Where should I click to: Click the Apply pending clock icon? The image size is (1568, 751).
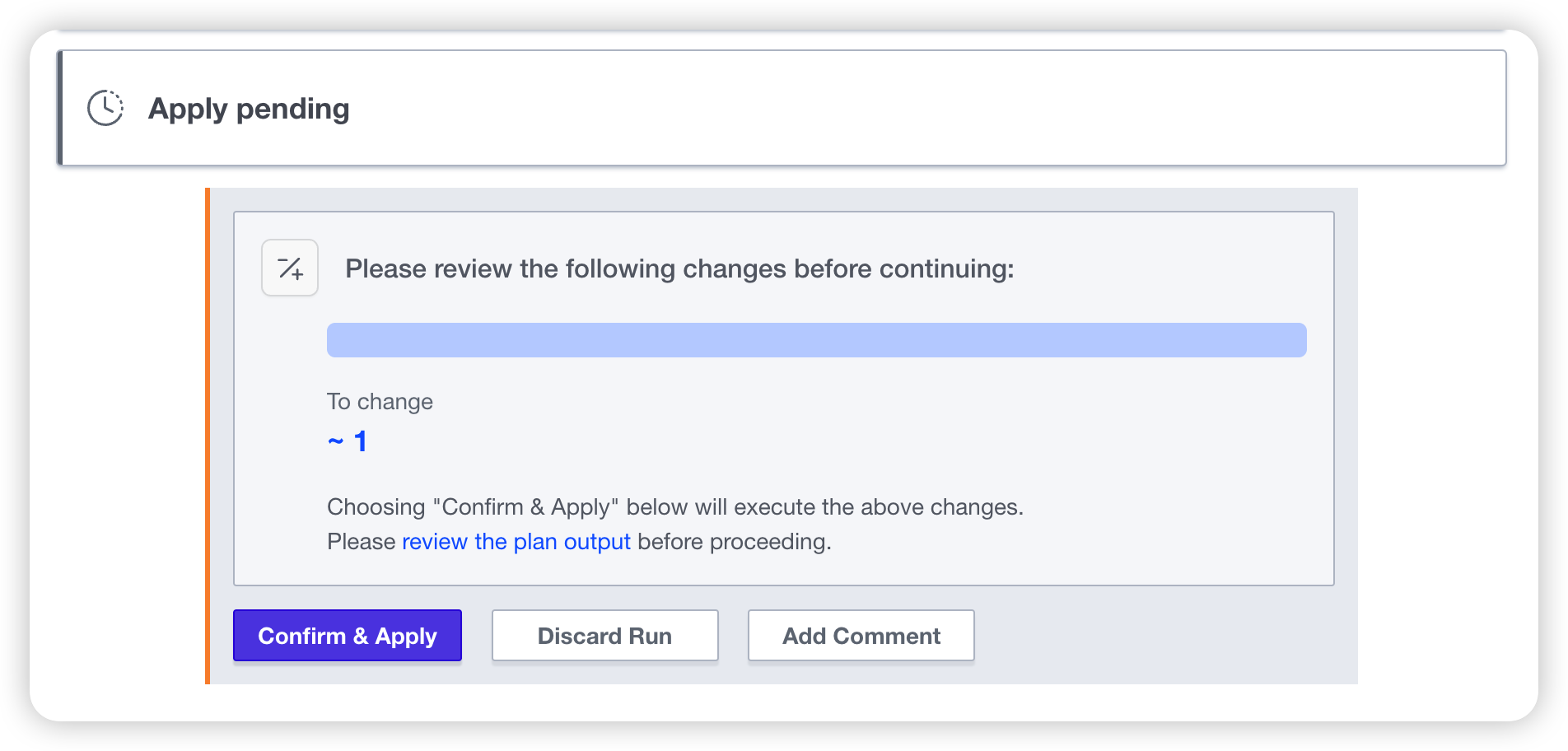[x=105, y=108]
